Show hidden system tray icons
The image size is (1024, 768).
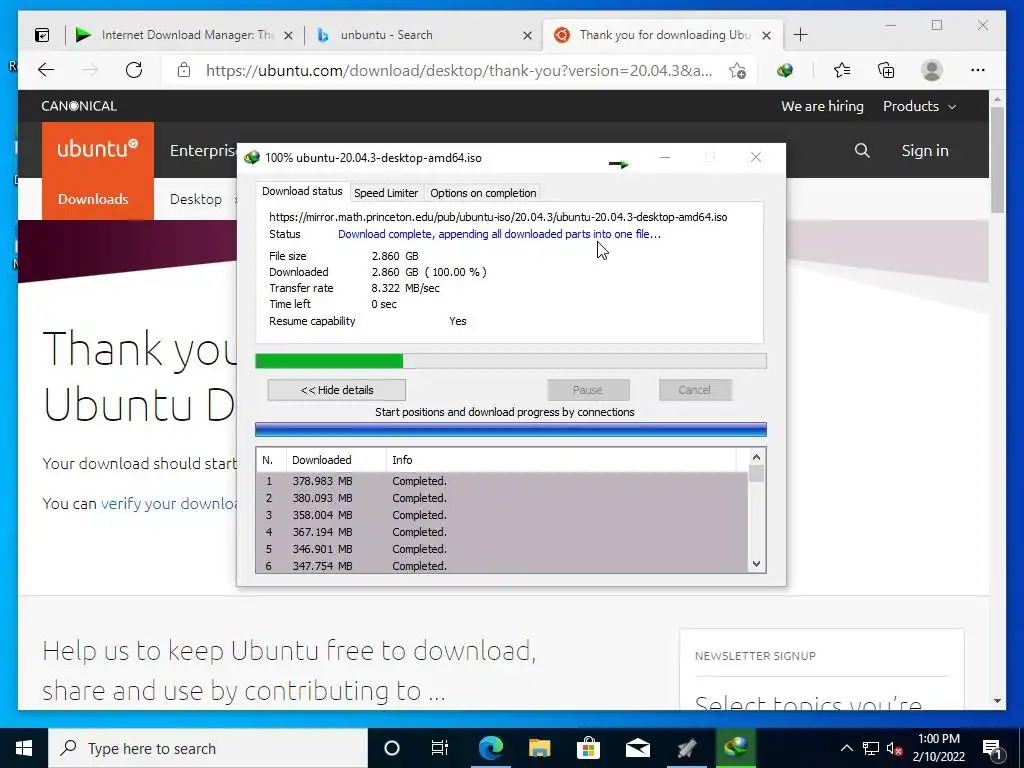tap(846, 748)
